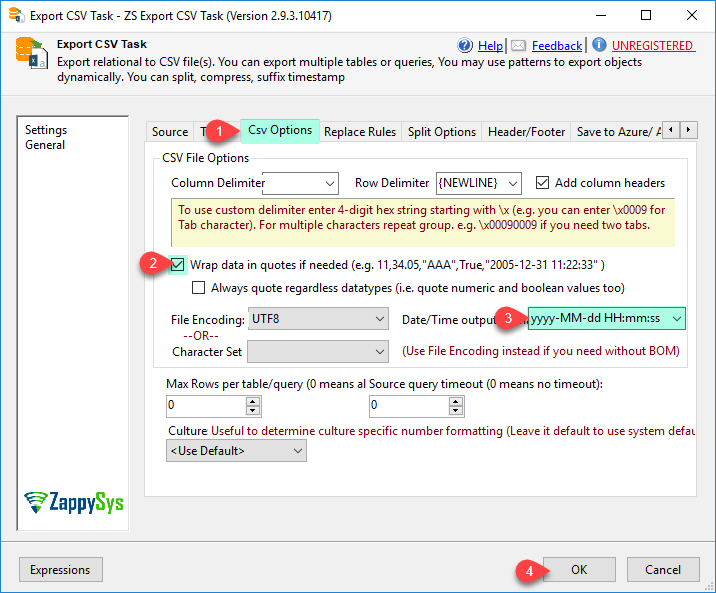Open the Feedback link

(557, 46)
